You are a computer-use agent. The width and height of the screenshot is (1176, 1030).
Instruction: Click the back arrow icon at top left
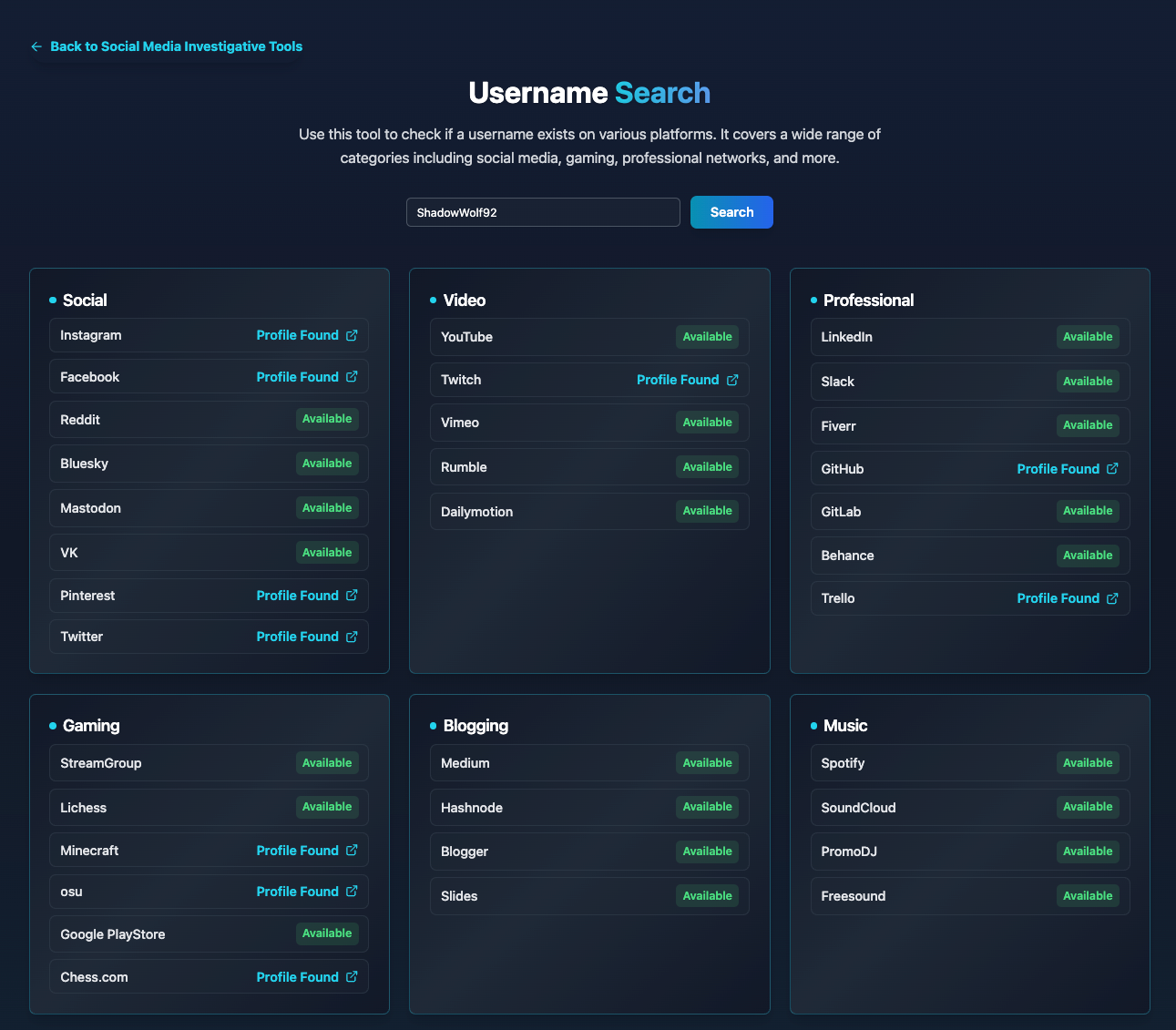[36, 46]
